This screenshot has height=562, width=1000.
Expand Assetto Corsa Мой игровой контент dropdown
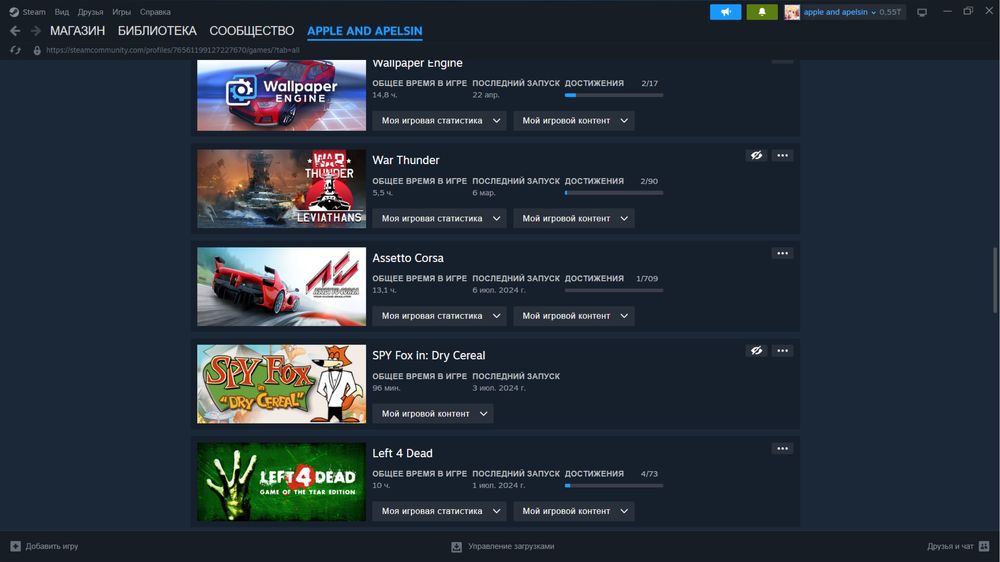(x=574, y=316)
